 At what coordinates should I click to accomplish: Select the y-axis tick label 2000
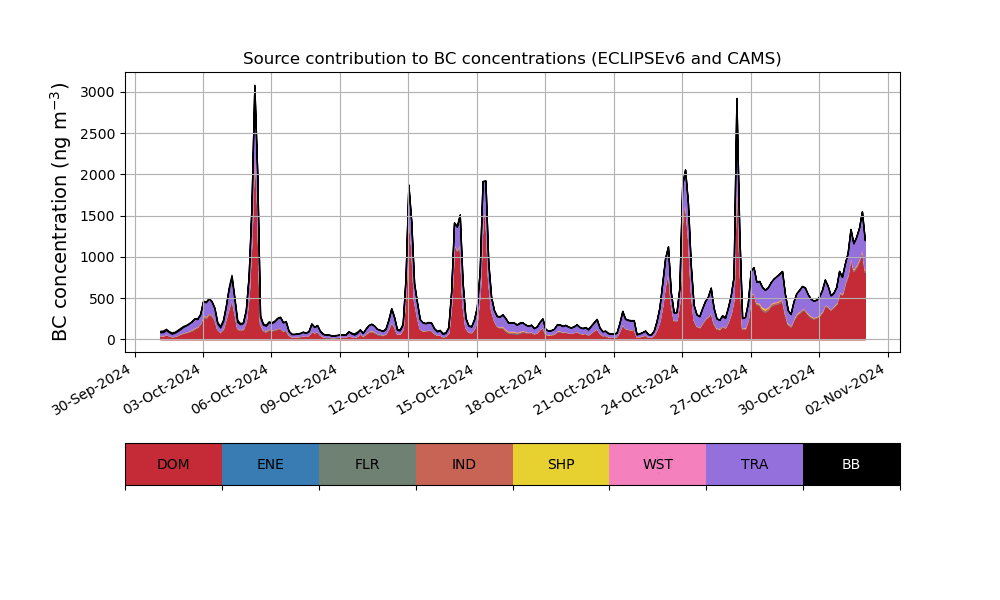(98, 175)
